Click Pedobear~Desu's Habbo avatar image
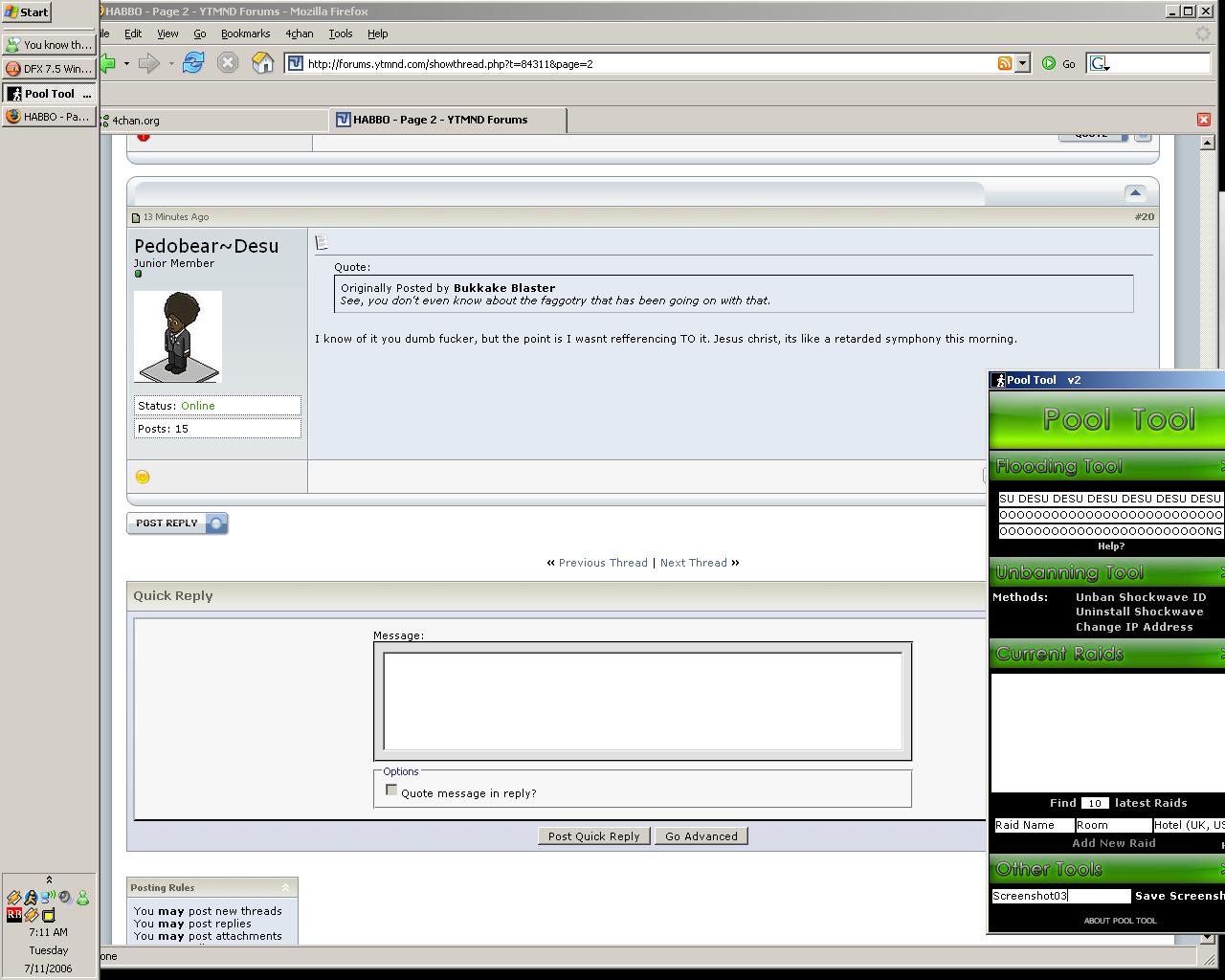This screenshot has height=980, width=1225. (178, 337)
